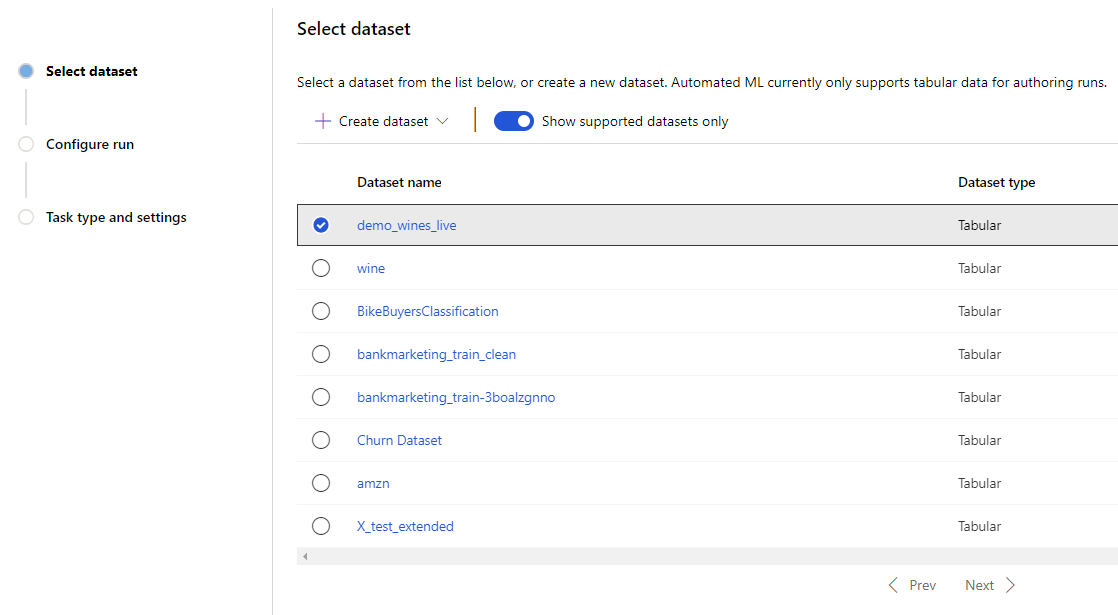Click the Prev arrow chevron icon
Viewport: 1118px width, 615px height.
[x=894, y=584]
